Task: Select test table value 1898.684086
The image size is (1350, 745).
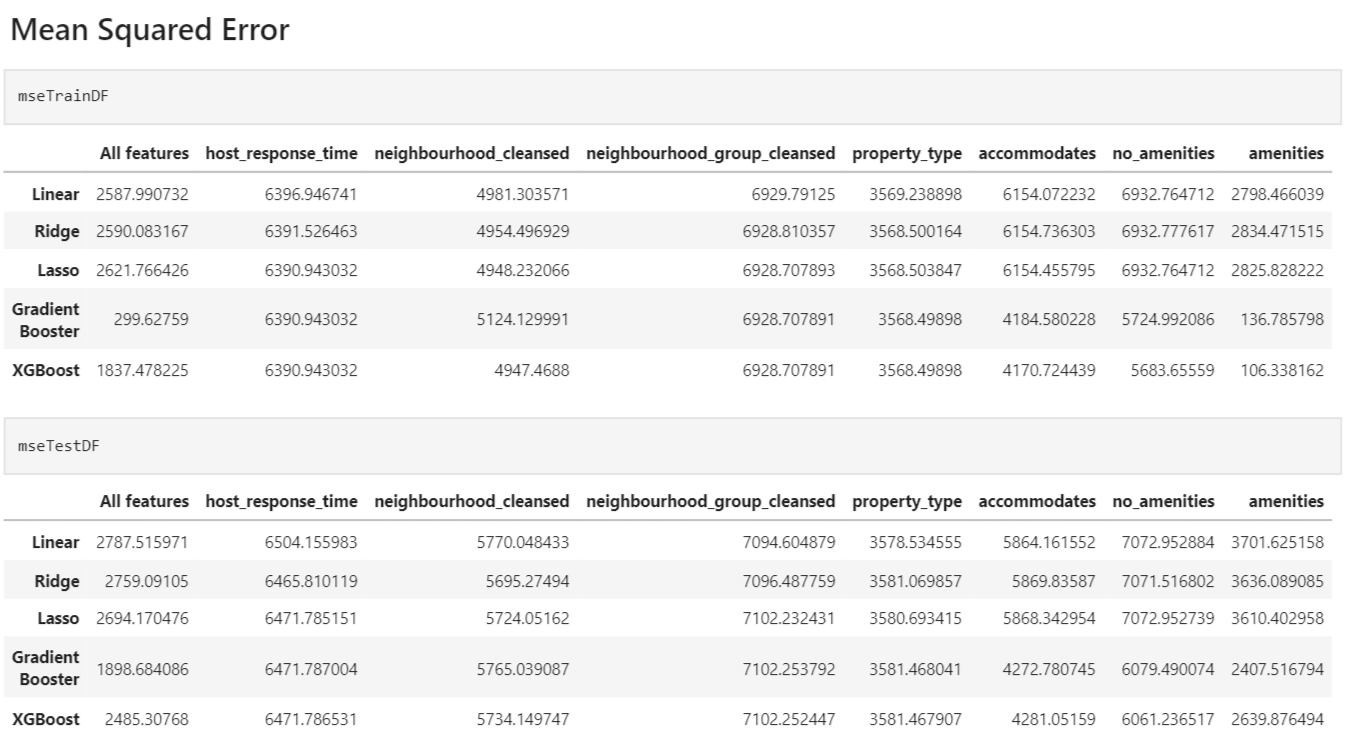Action: [x=142, y=668]
